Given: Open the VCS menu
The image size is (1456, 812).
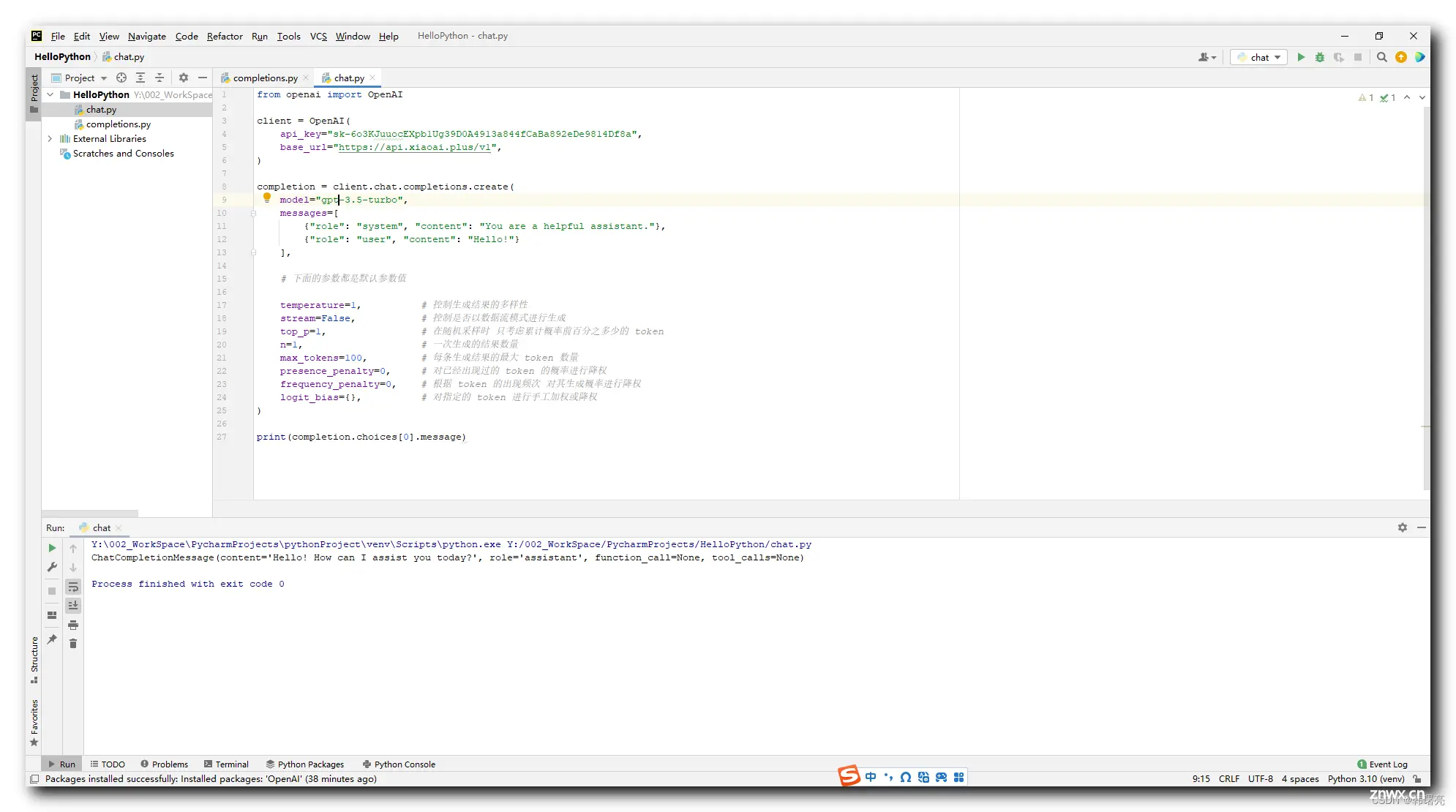Looking at the screenshot, I should click(318, 36).
